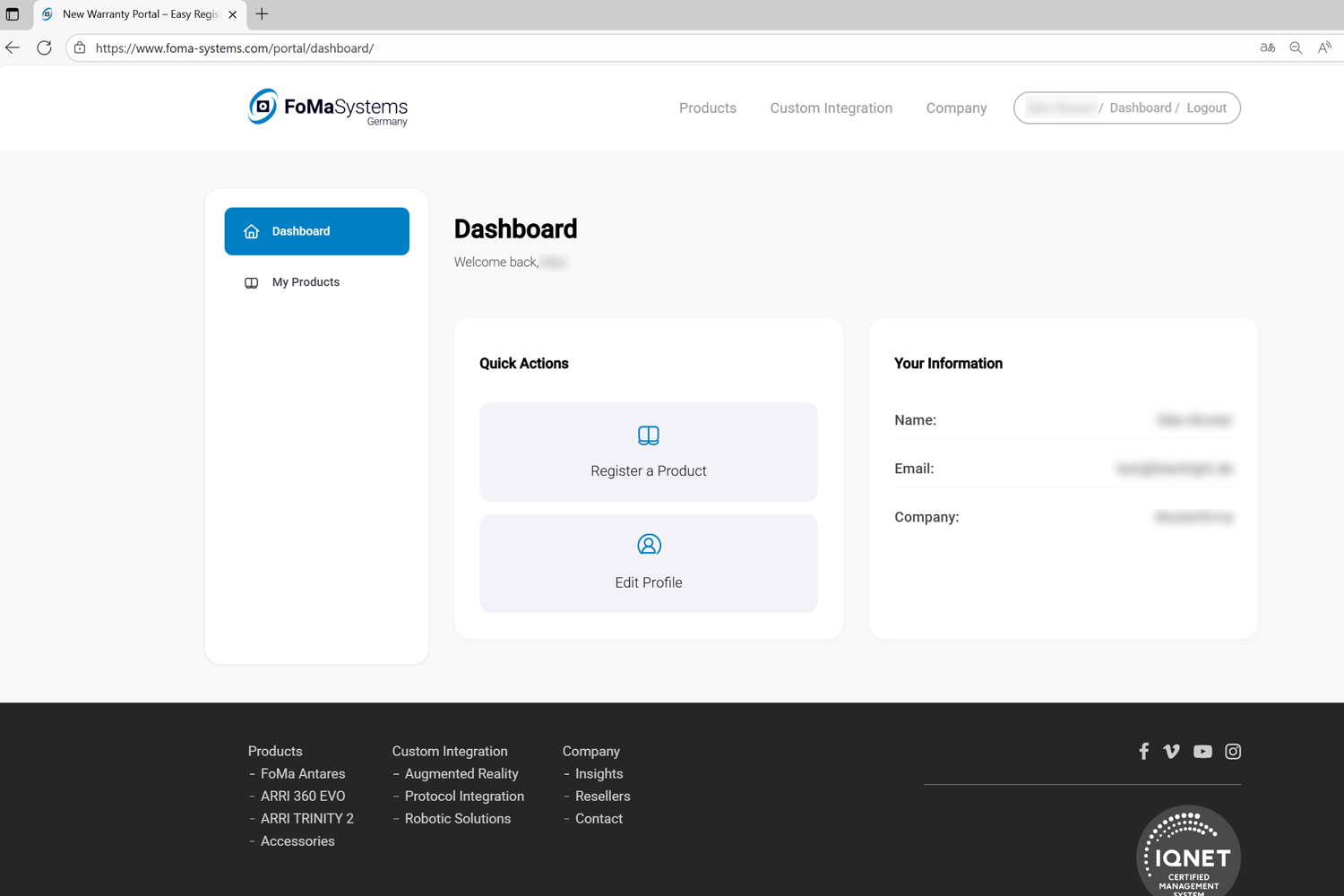Open the Facebook social icon
The image size is (1344, 896).
click(1143, 751)
